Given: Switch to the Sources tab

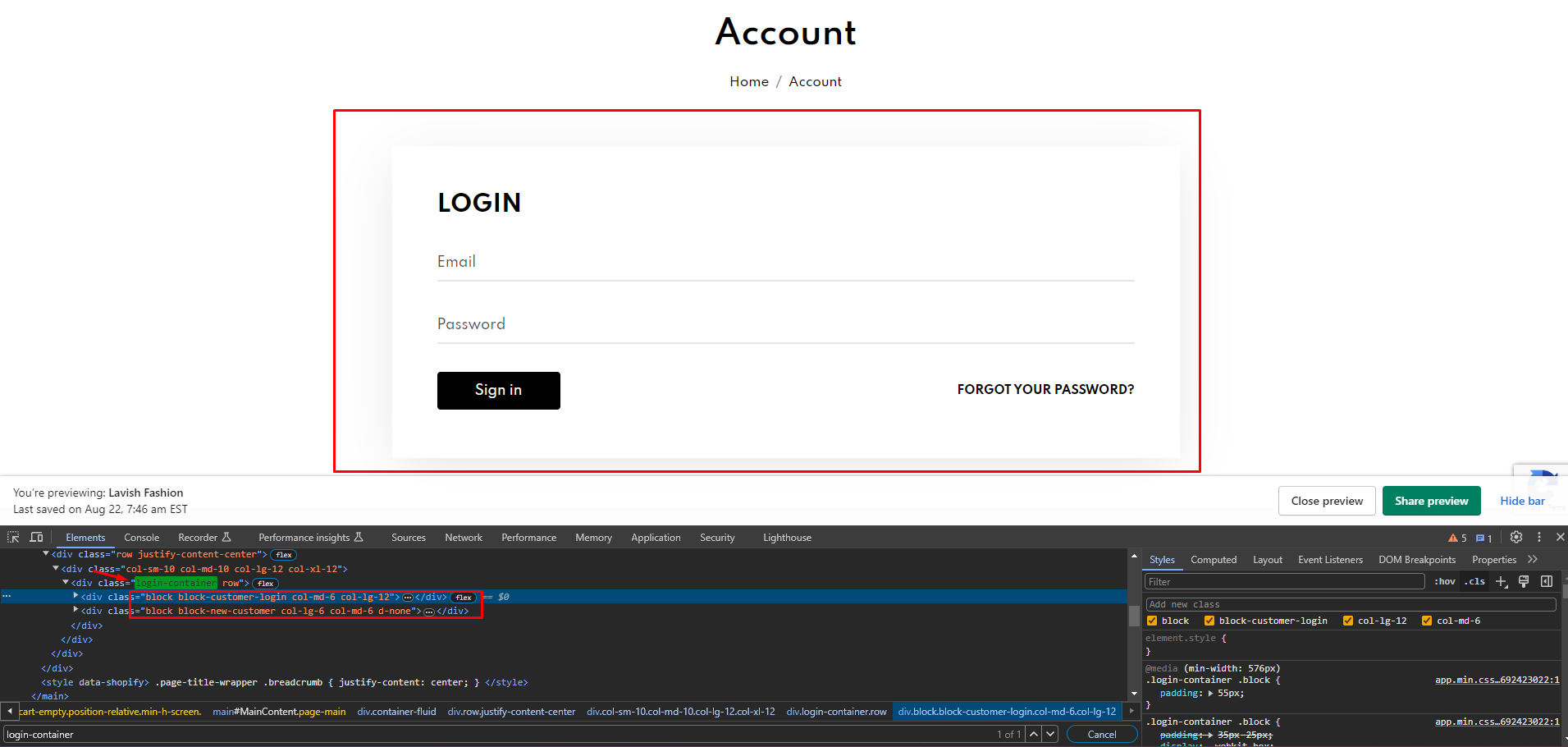Looking at the screenshot, I should click(x=409, y=538).
